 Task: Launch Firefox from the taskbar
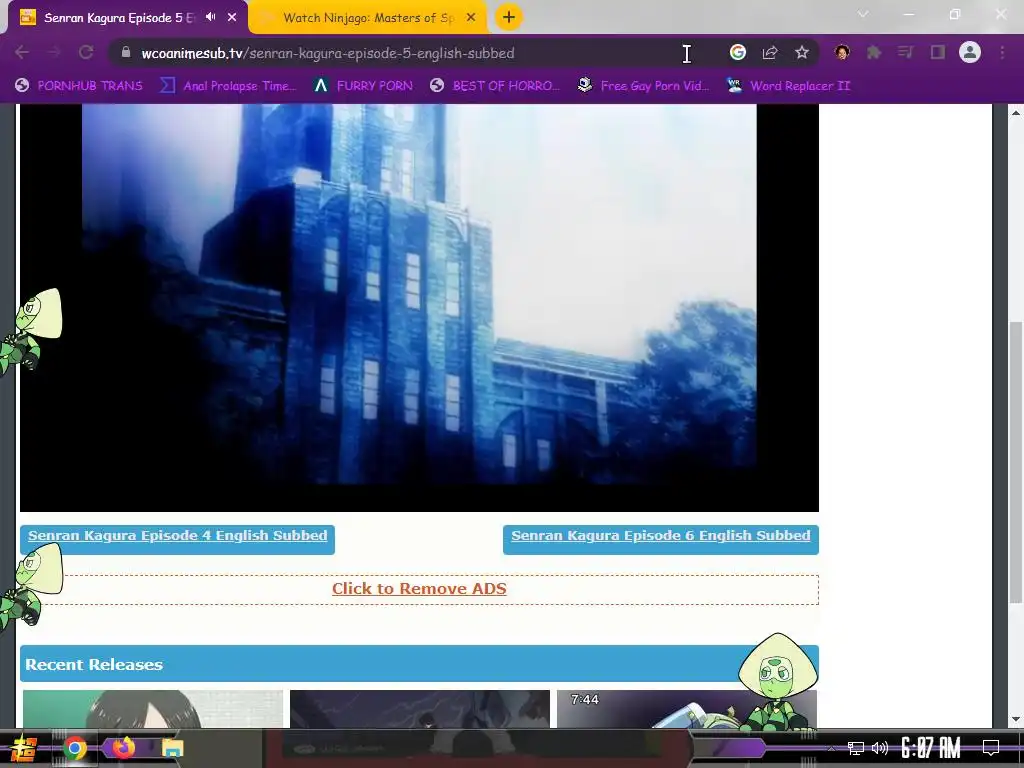click(123, 747)
